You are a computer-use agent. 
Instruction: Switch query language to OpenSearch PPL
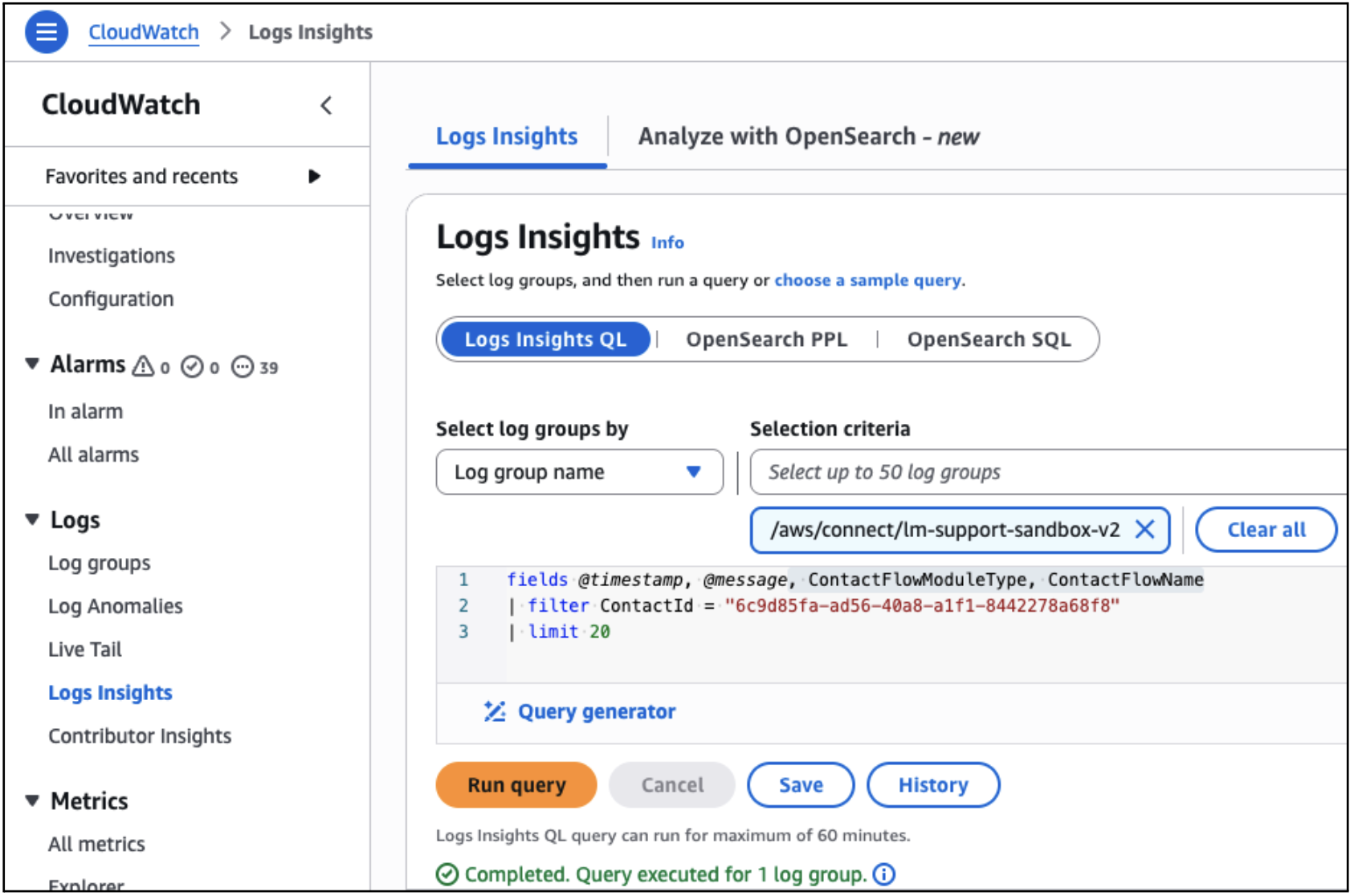click(766, 340)
